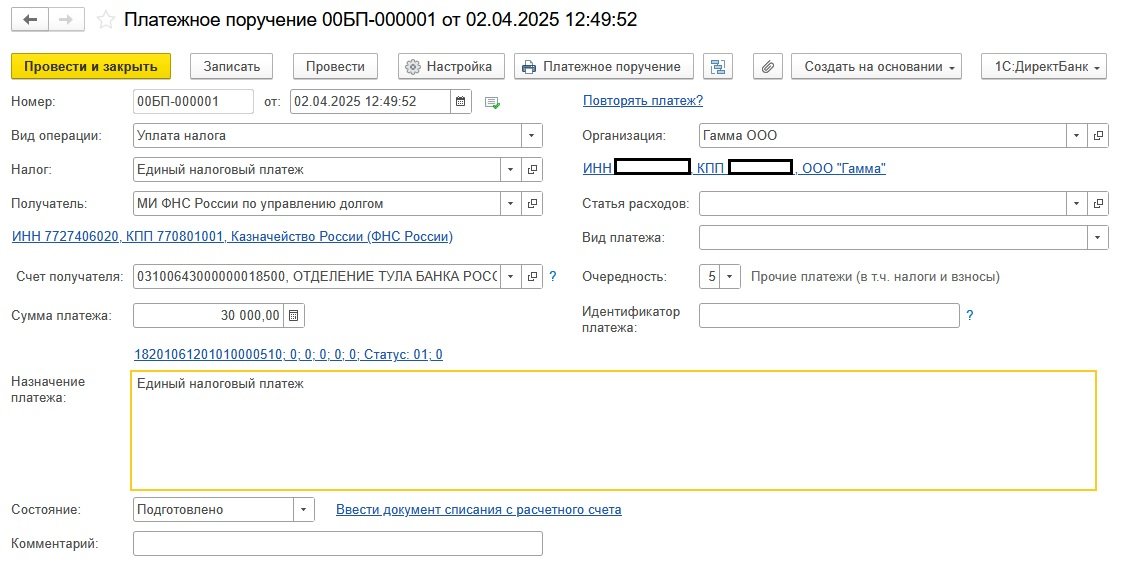Click the document posted status icon
The image size is (1138, 574).
491,102
